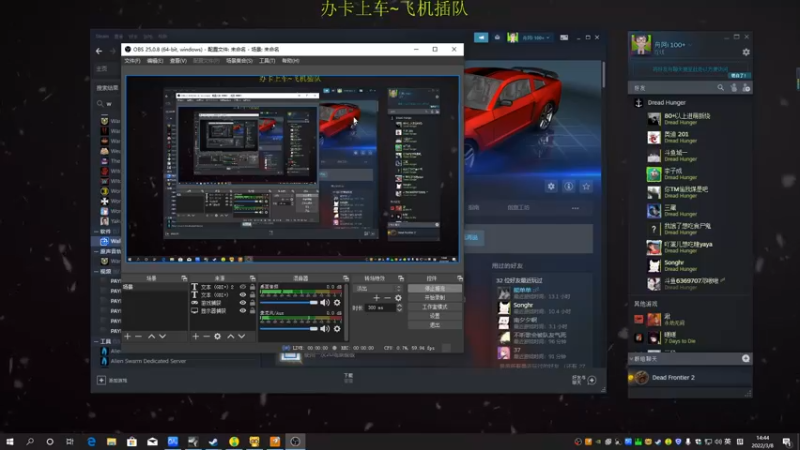Move scene down in OBS scenes panel

point(162,337)
